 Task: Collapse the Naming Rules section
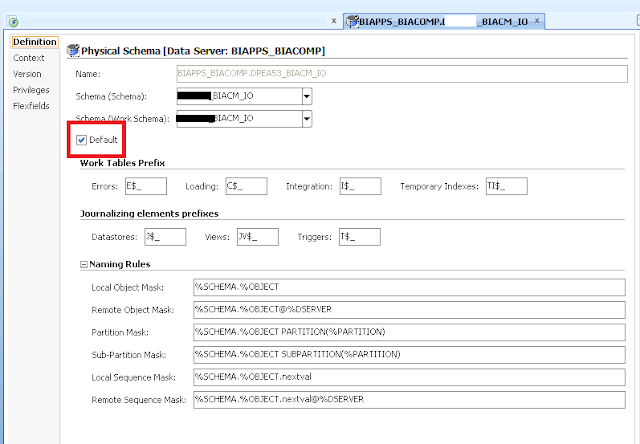click(x=84, y=265)
